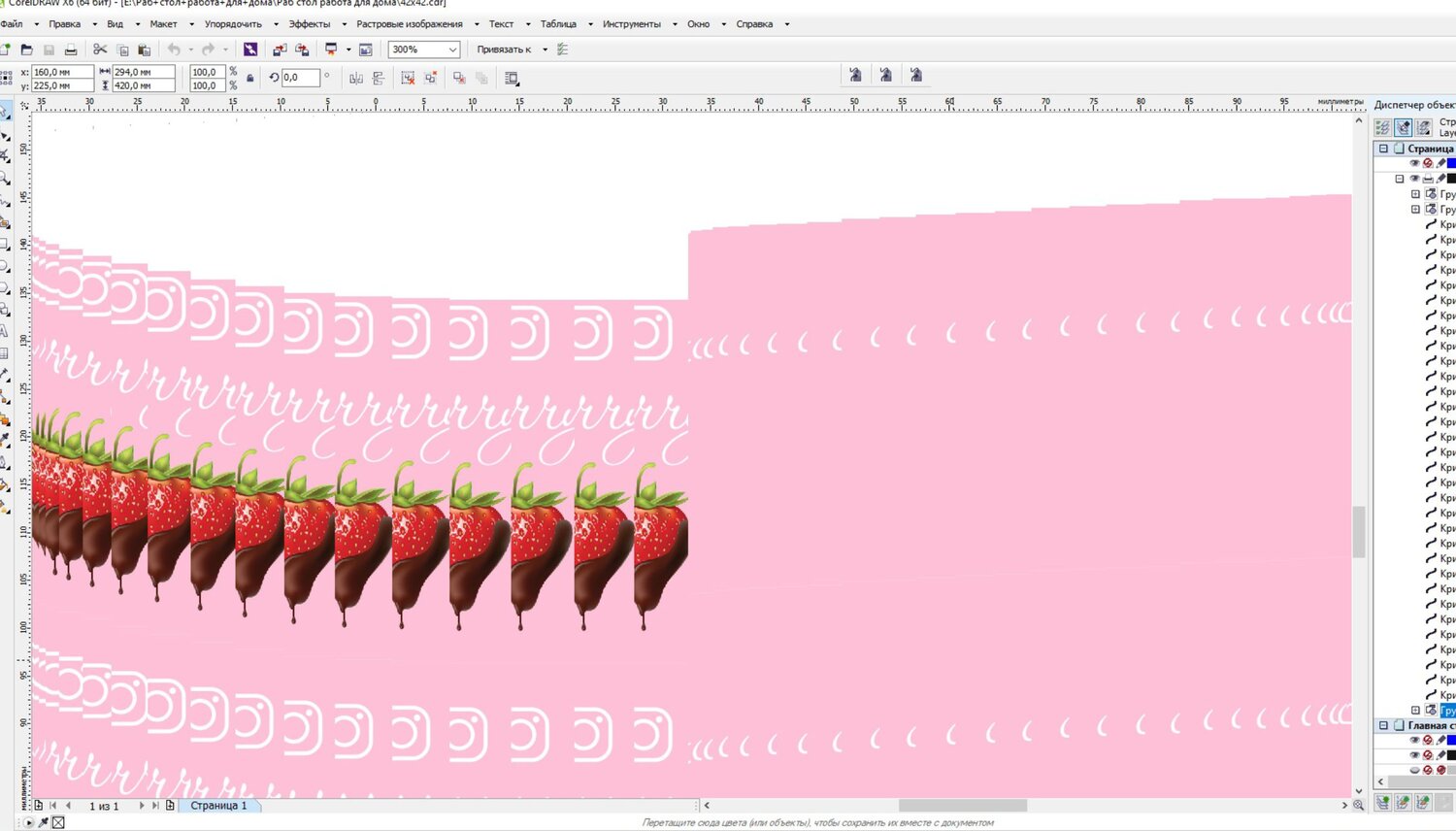
Task: Cut selection with the scissors icon
Action: (100, 50)
